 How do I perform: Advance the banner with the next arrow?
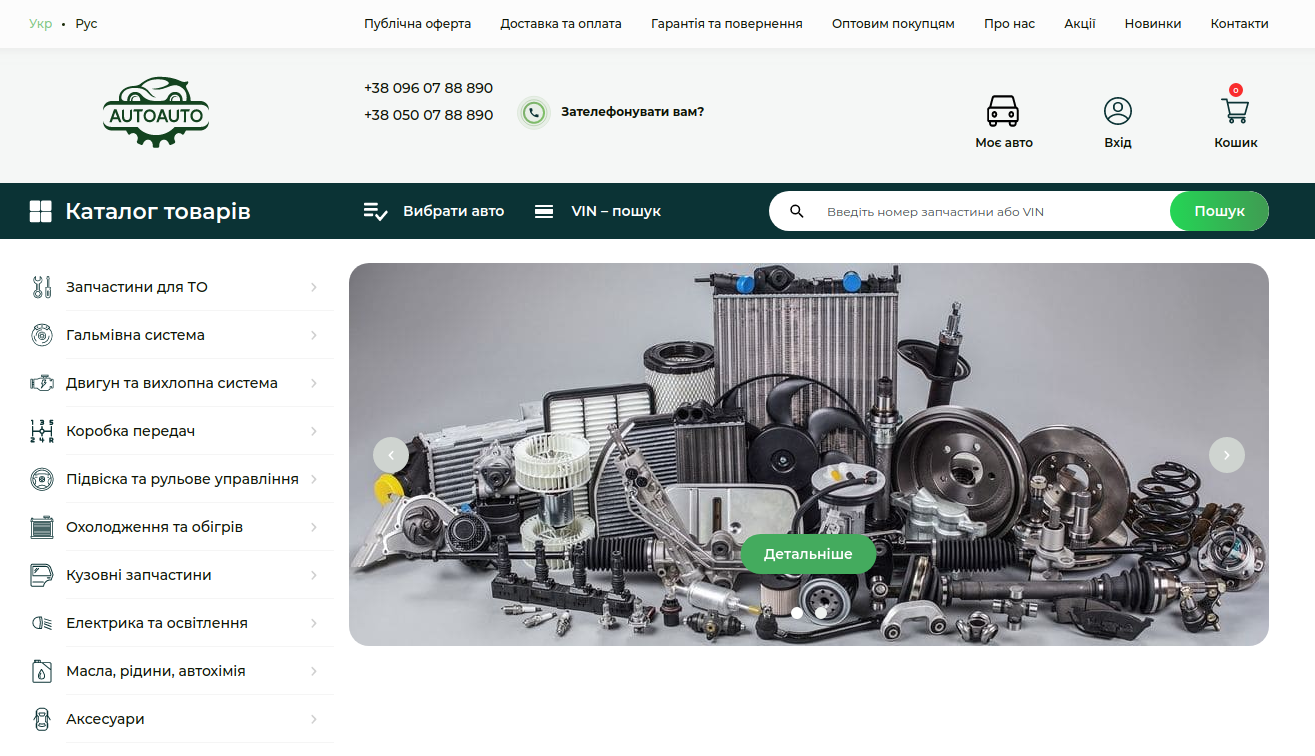1226,455
